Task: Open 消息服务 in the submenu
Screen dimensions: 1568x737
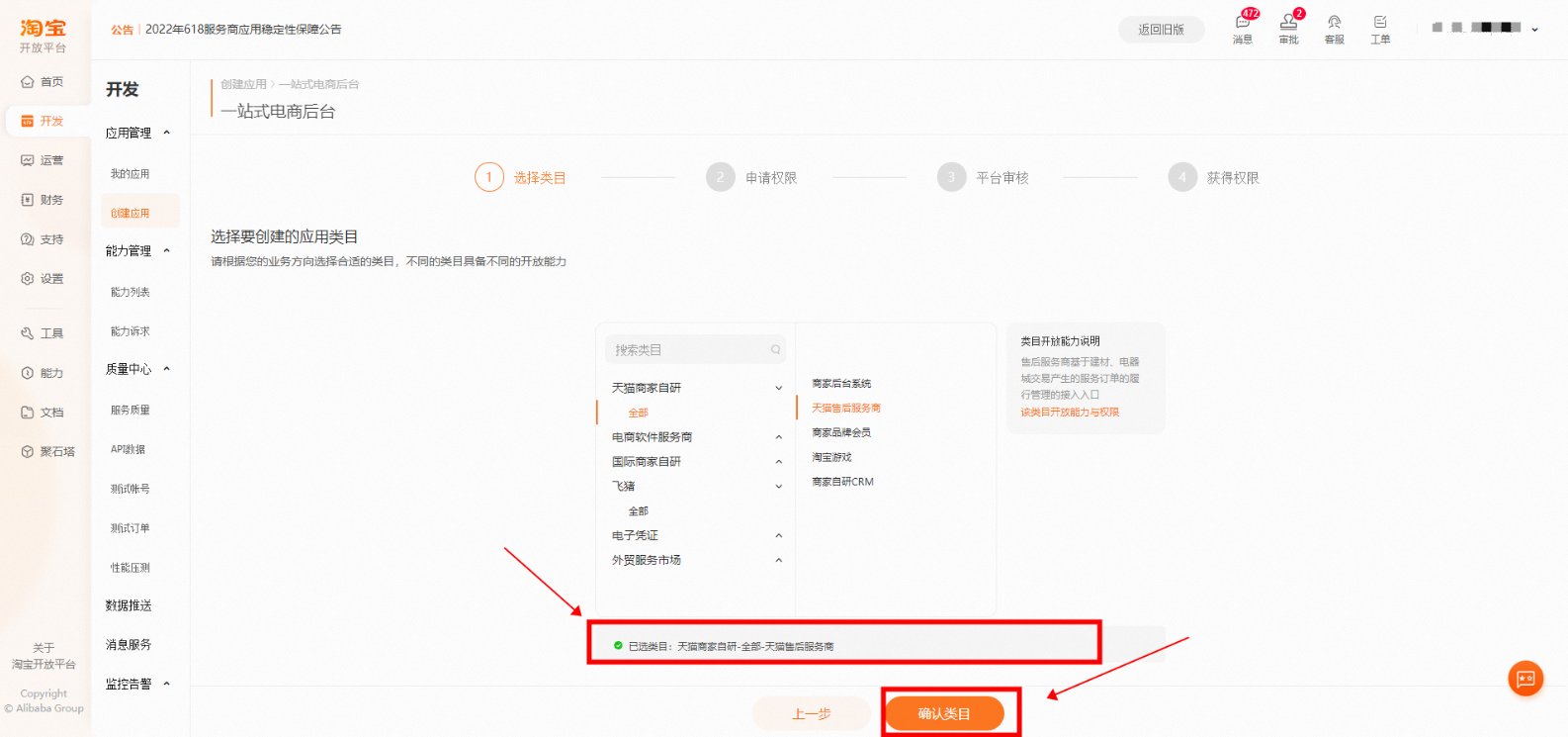Action: tap(129, 645)
